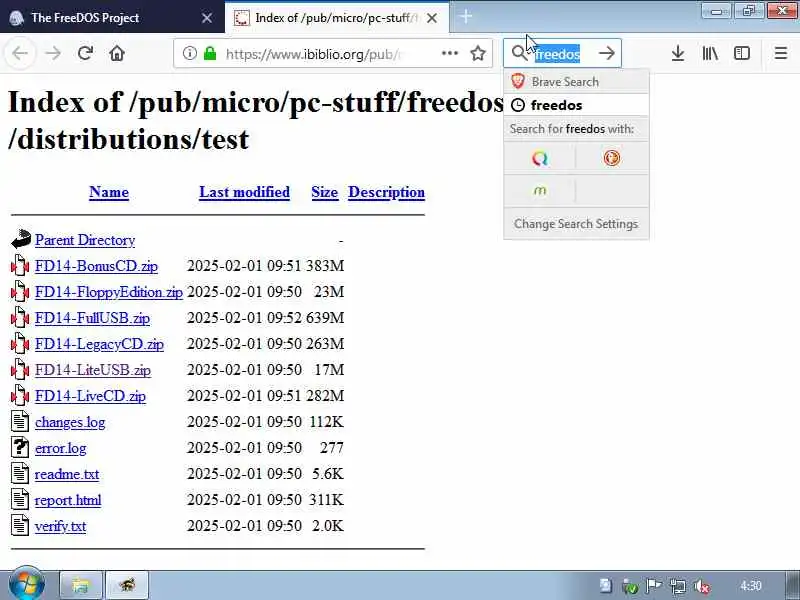
Task: Open the error.log file
Action: (60, 448)
